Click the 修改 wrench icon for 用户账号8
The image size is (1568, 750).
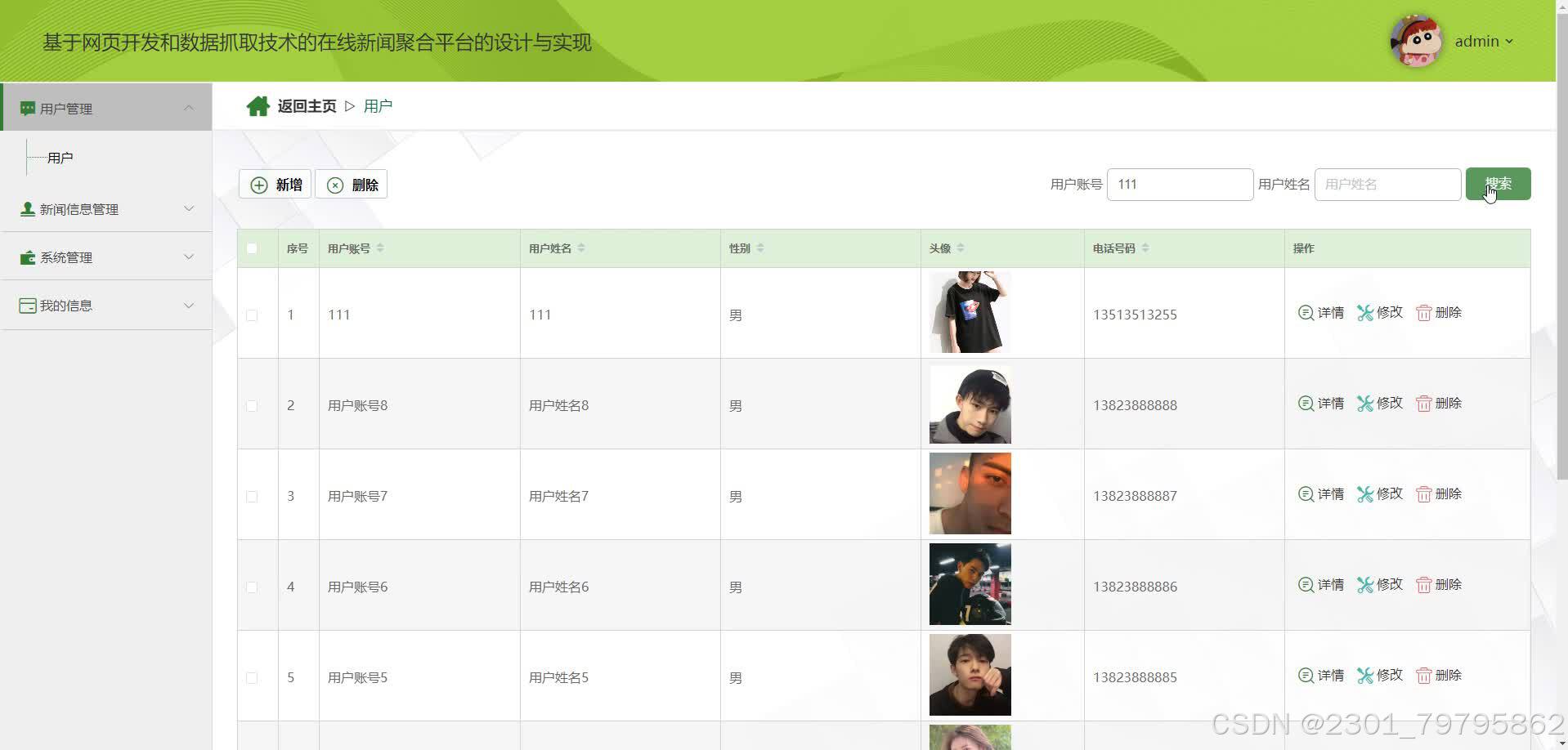[1365, 404]
